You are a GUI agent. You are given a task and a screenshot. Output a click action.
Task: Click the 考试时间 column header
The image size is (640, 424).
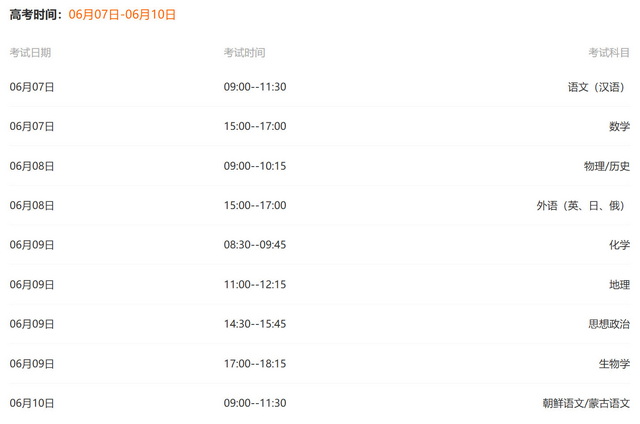click(244, 53)
